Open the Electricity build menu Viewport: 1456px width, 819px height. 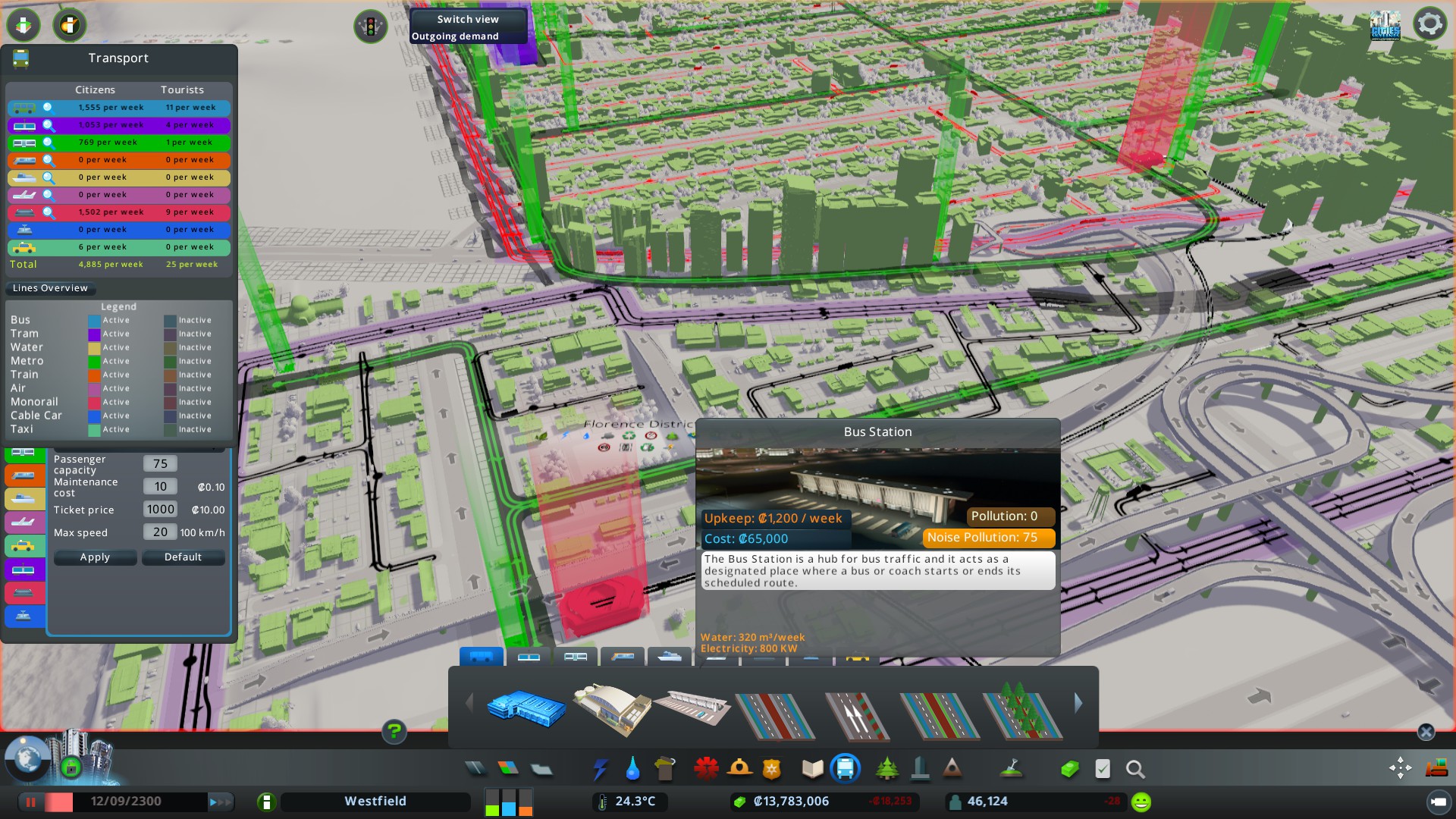coord(601,769)
